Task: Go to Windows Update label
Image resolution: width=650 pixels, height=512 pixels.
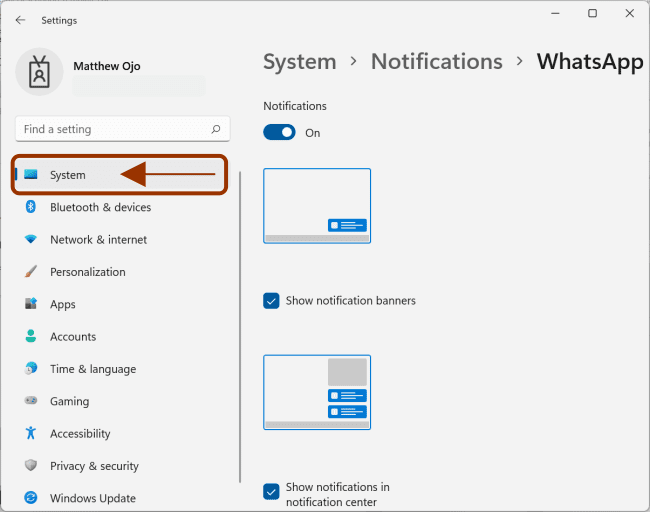Action: pyautogui.click(x=93, y=498)
